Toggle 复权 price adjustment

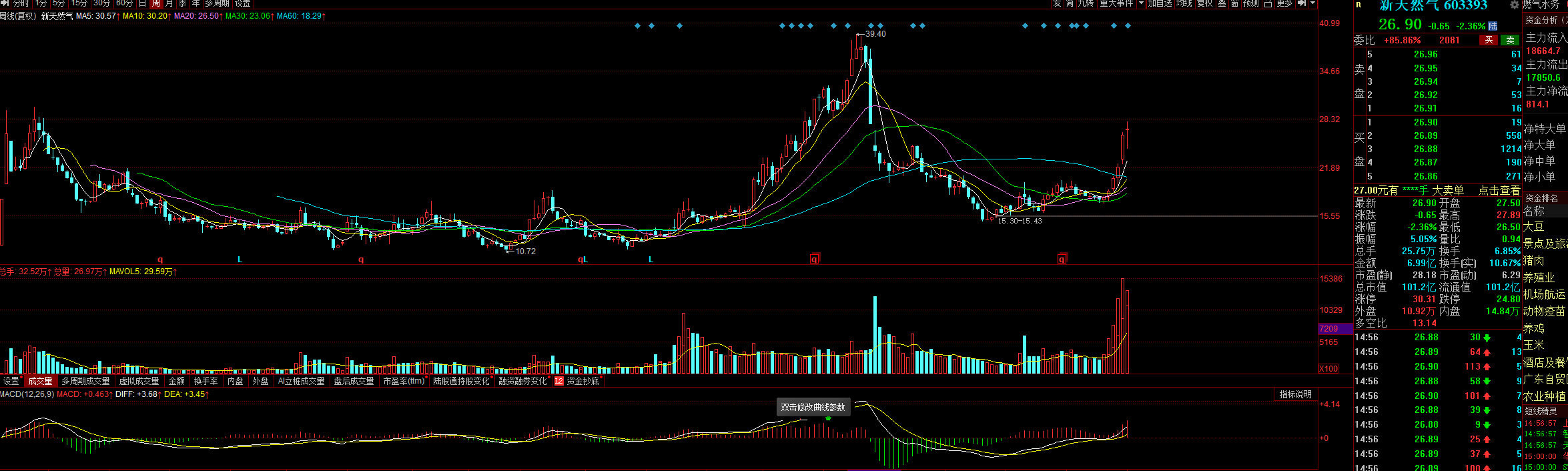tap(1204, 3)
